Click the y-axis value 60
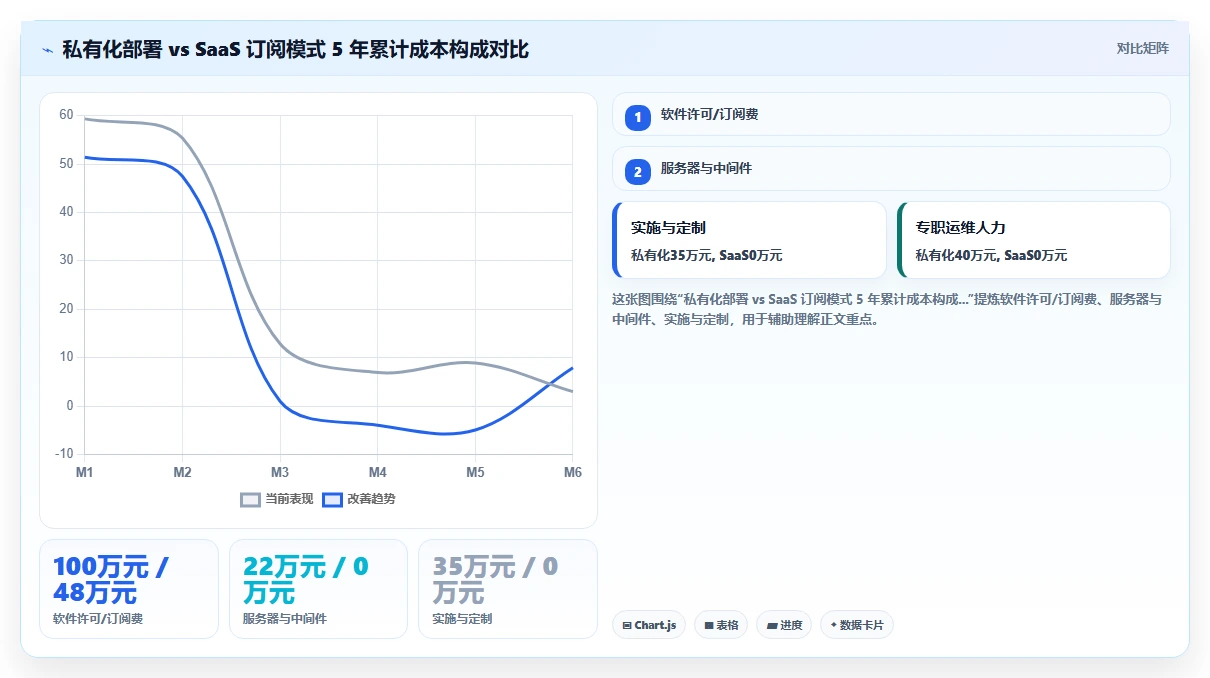The width and height of the screenshot is (1210, 678). 66,115
